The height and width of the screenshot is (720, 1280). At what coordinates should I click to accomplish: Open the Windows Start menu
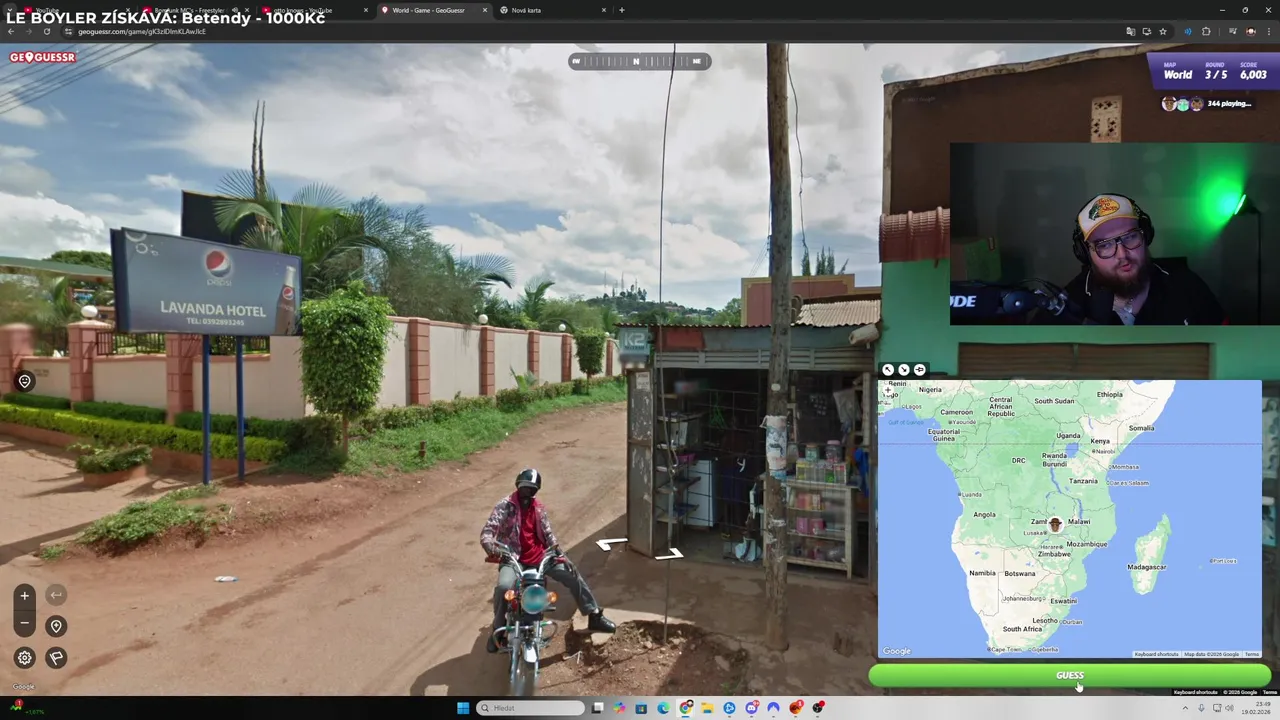tap(463, 708)
